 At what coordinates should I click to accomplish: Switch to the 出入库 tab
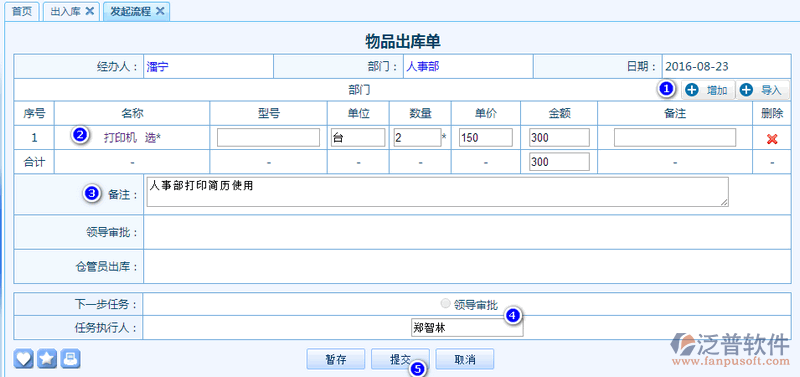click(66, 11)
